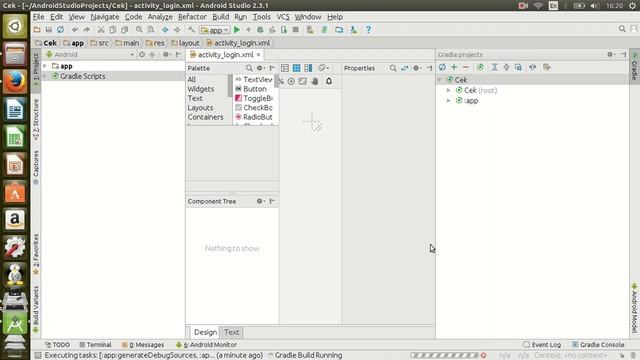Open the app run configuration dropdown
Viewport: 640px width, 360px height.
click(x=214, y=30)
